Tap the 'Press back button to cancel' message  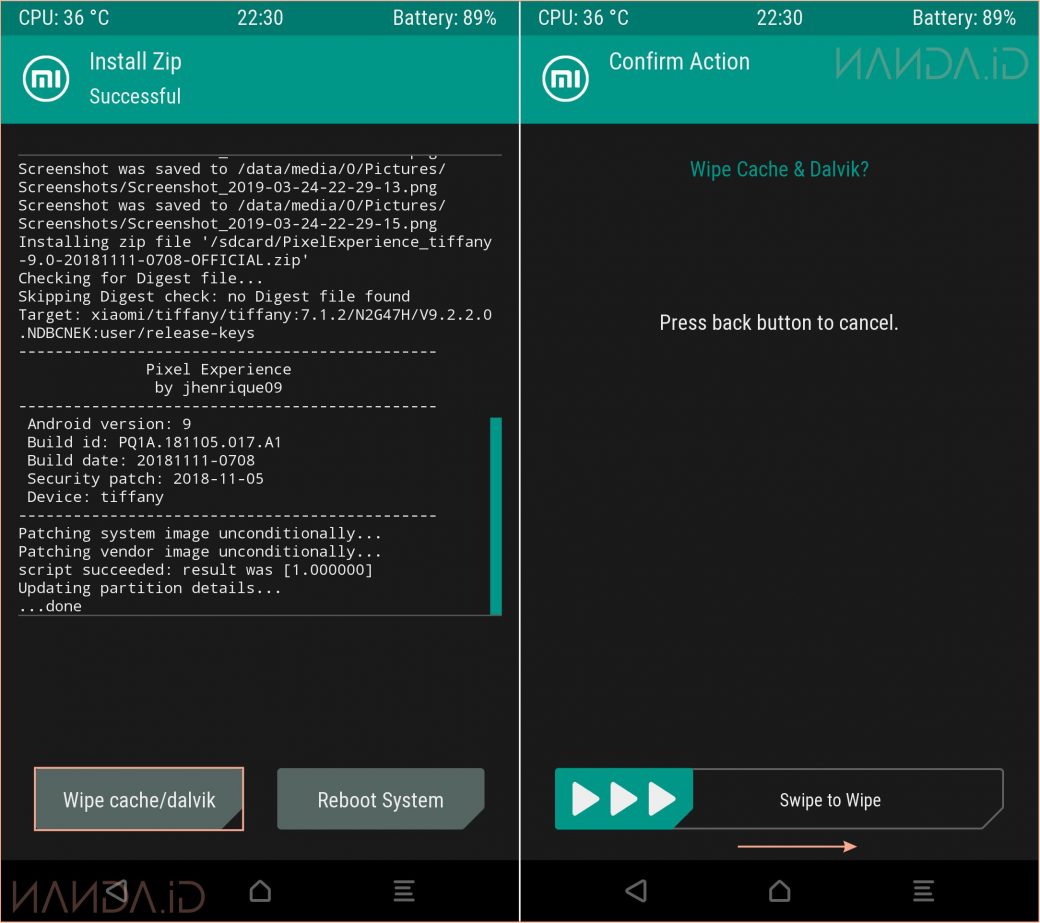[779, 323]
